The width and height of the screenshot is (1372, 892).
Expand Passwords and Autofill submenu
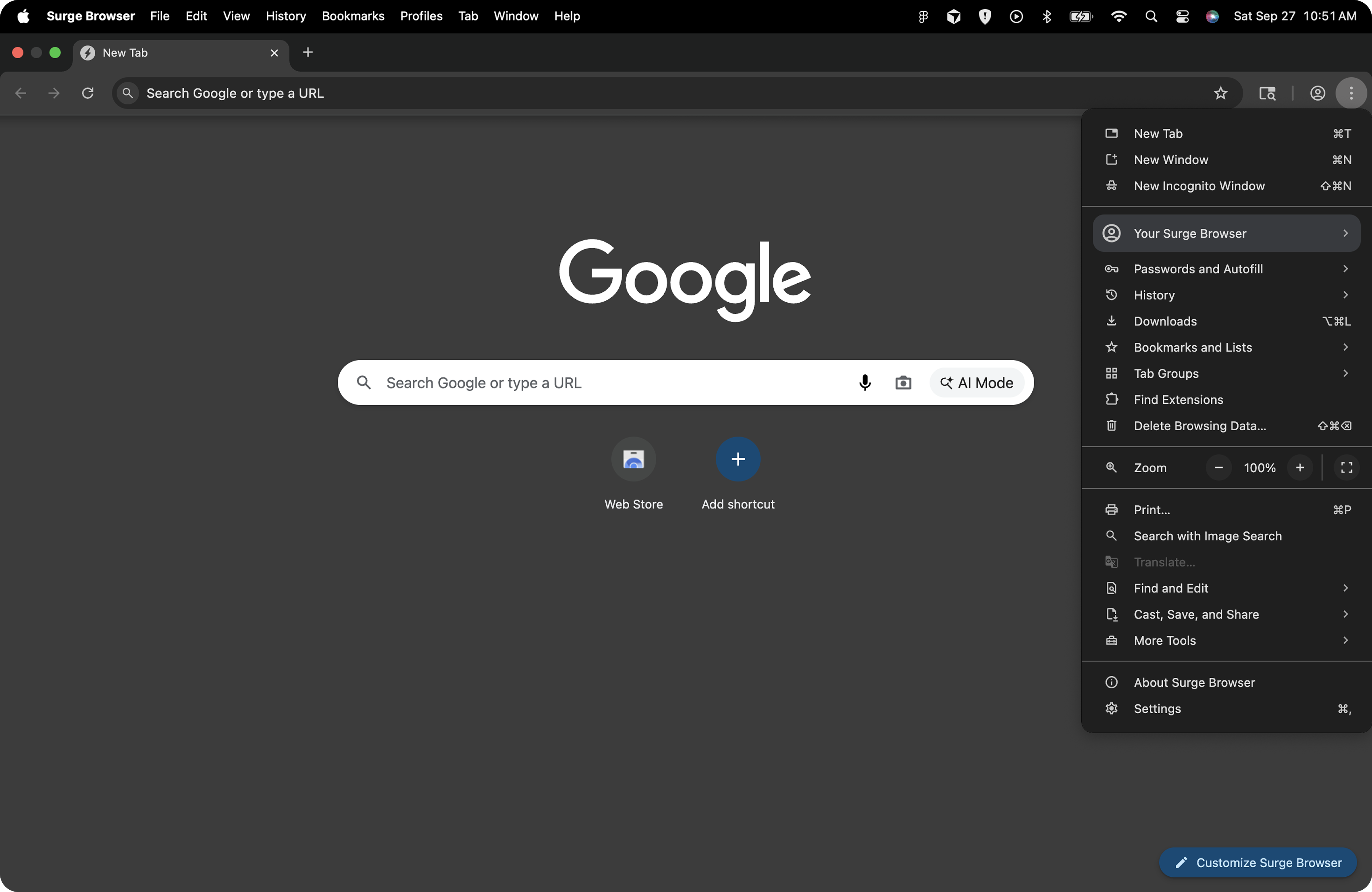[1226, 269]
